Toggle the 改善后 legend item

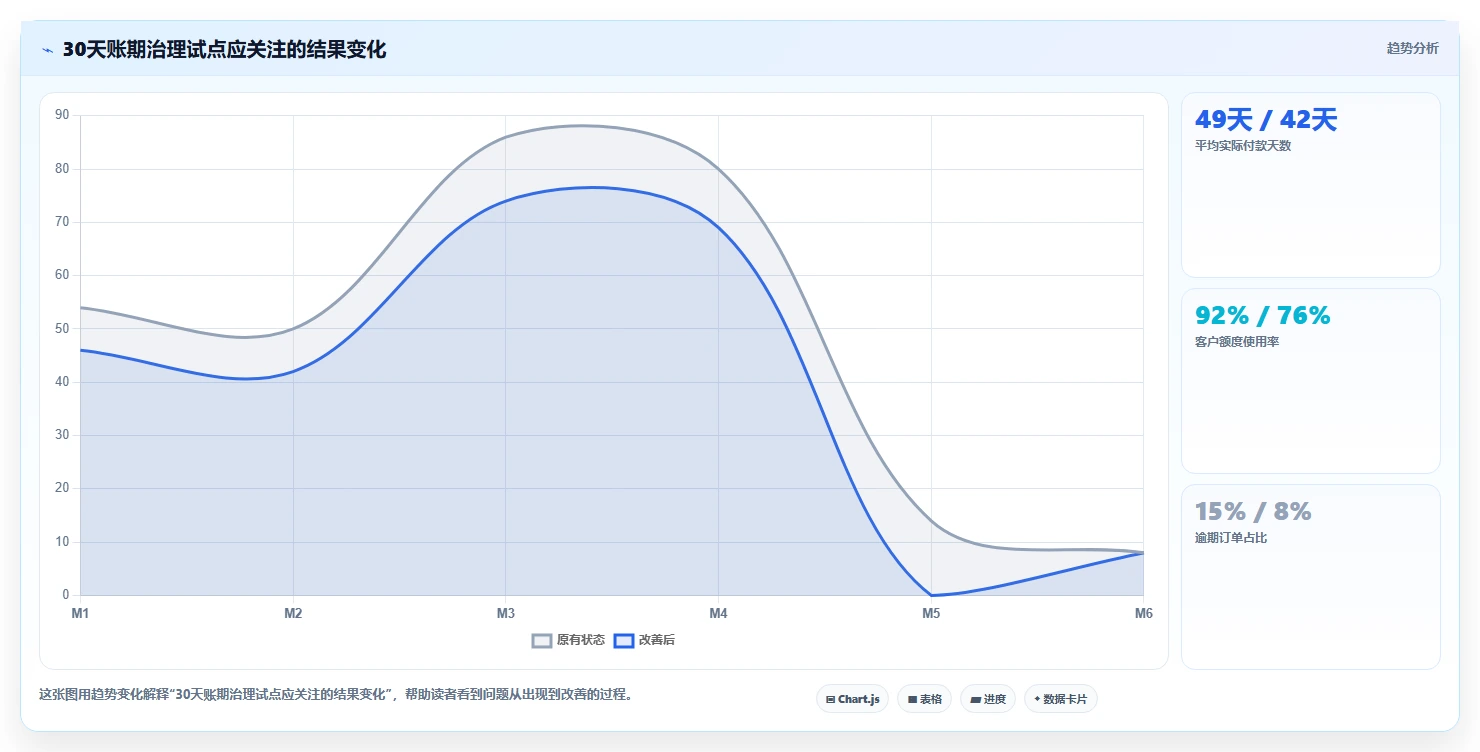click(x=644, y=640)
